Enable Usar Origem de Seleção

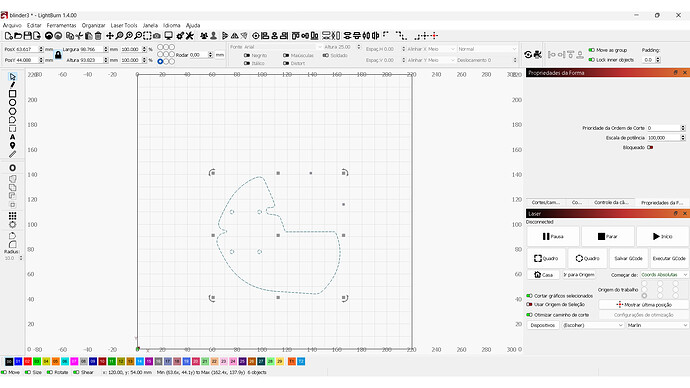pos(529,304)
